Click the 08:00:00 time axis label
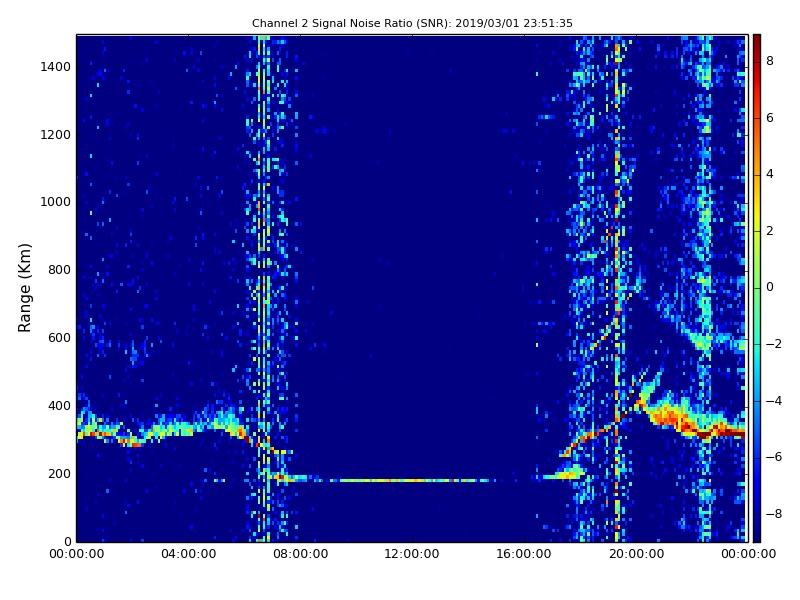 301,554
